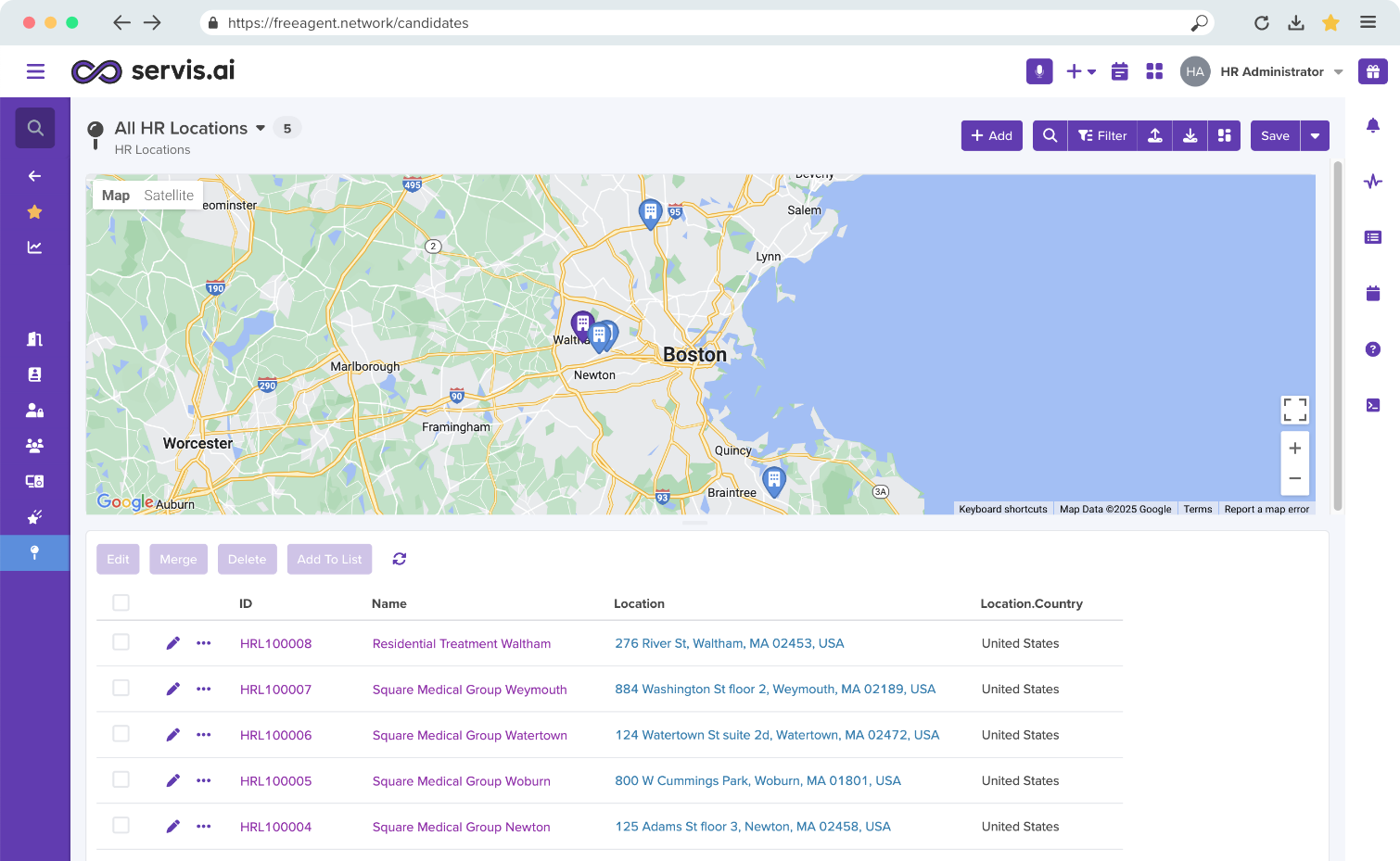This screenshot has height=861, width=1400.
Task: Open the map Terms link
Action: 1198,509
